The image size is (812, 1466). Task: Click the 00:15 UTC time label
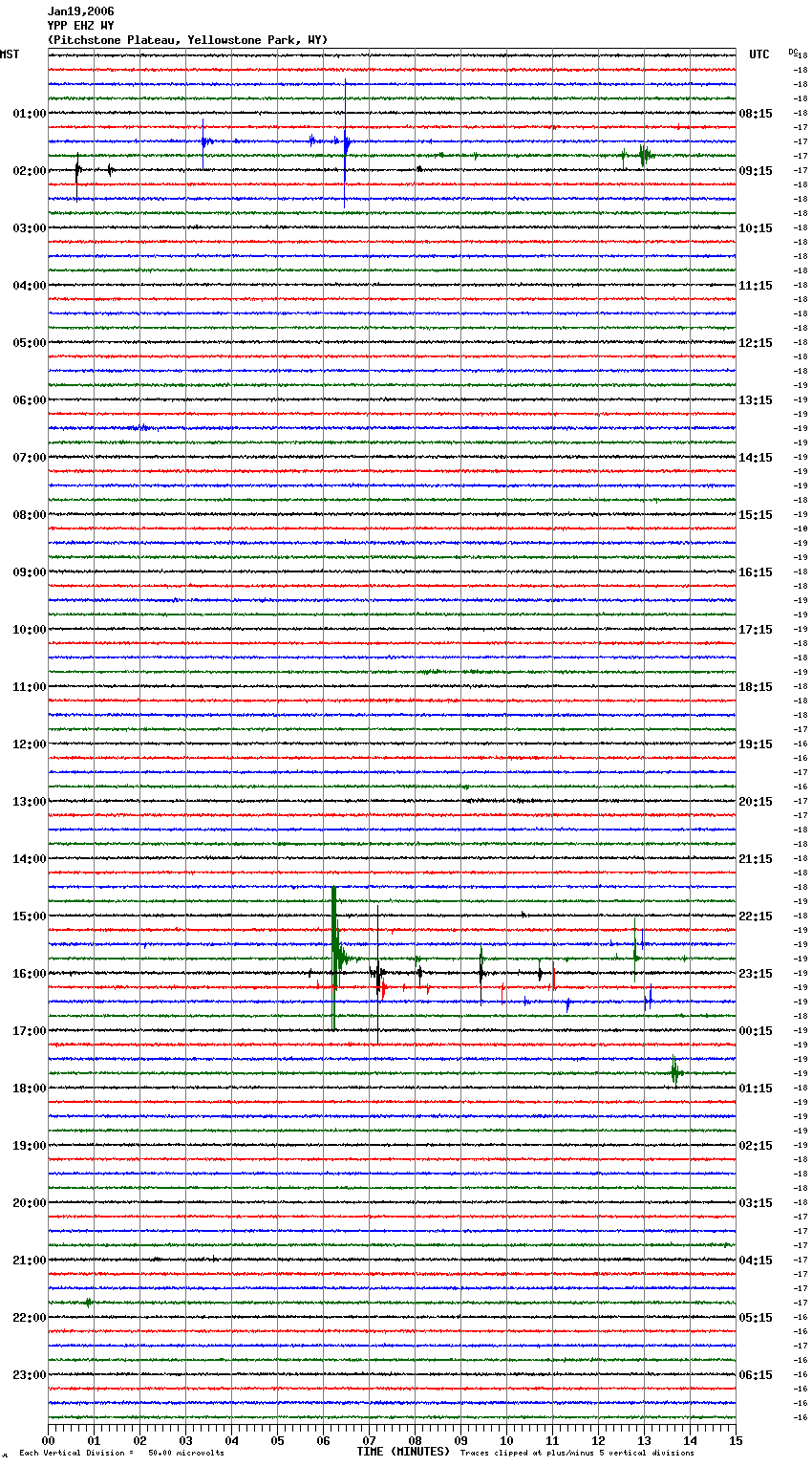point(756,1031)
